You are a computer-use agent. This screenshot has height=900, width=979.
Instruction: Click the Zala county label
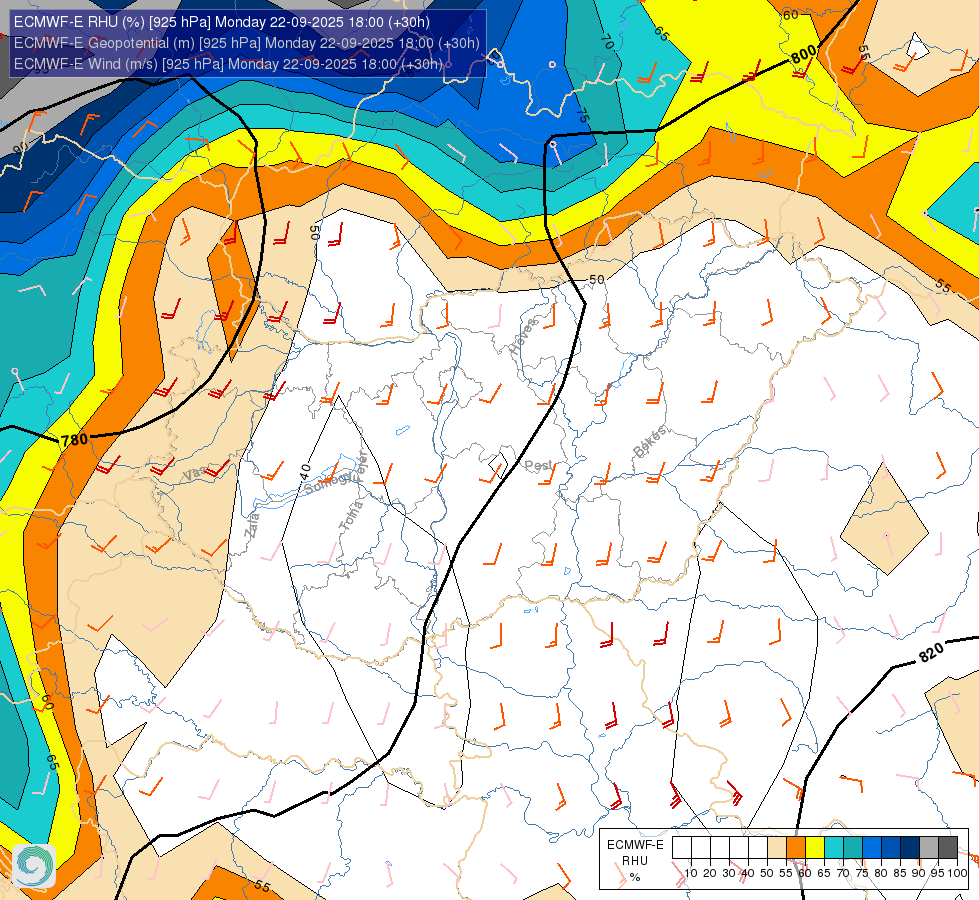252,525
